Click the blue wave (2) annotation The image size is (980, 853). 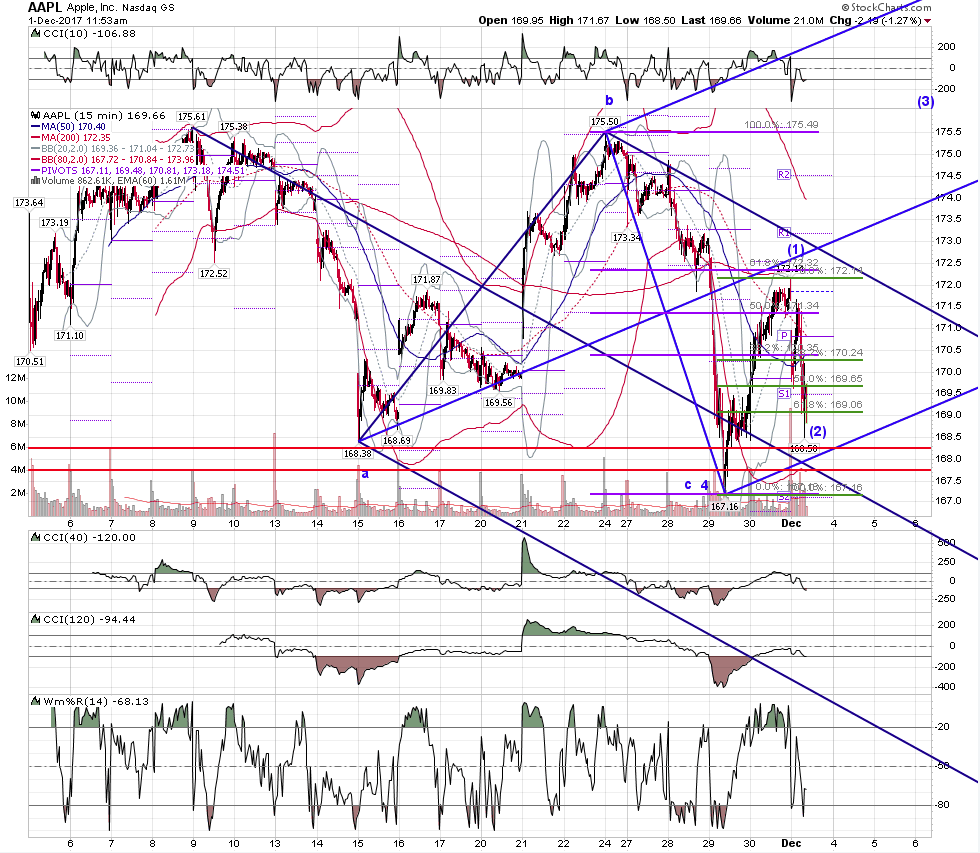(818, 431)
